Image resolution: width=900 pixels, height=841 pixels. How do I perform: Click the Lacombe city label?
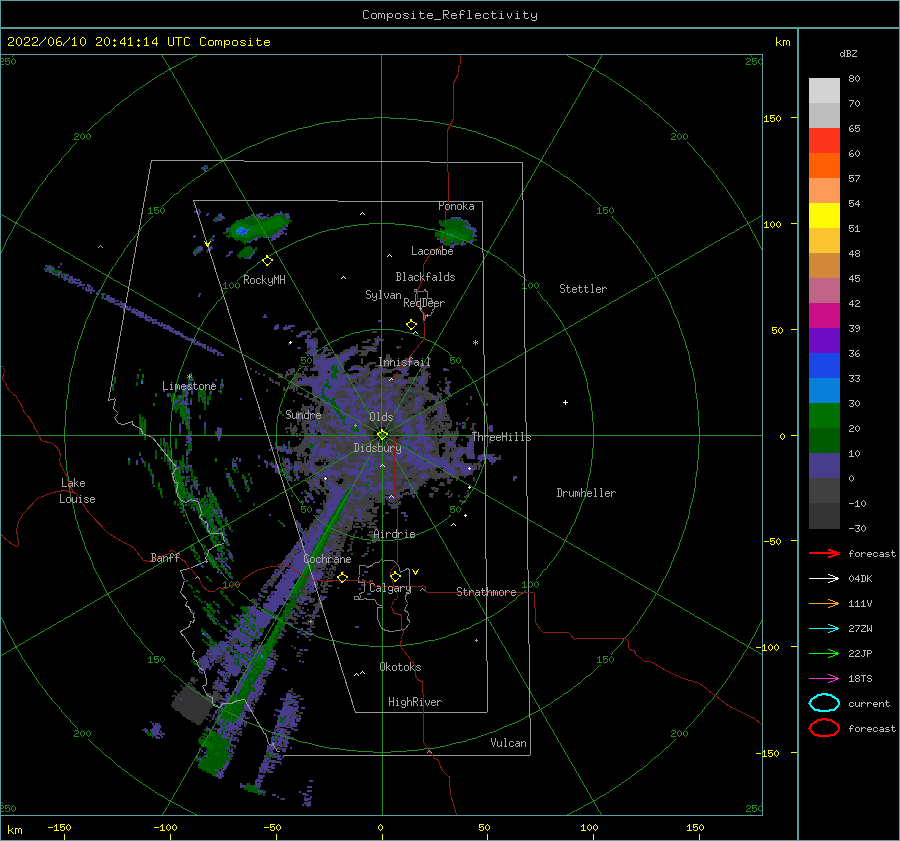pos(432,251)
